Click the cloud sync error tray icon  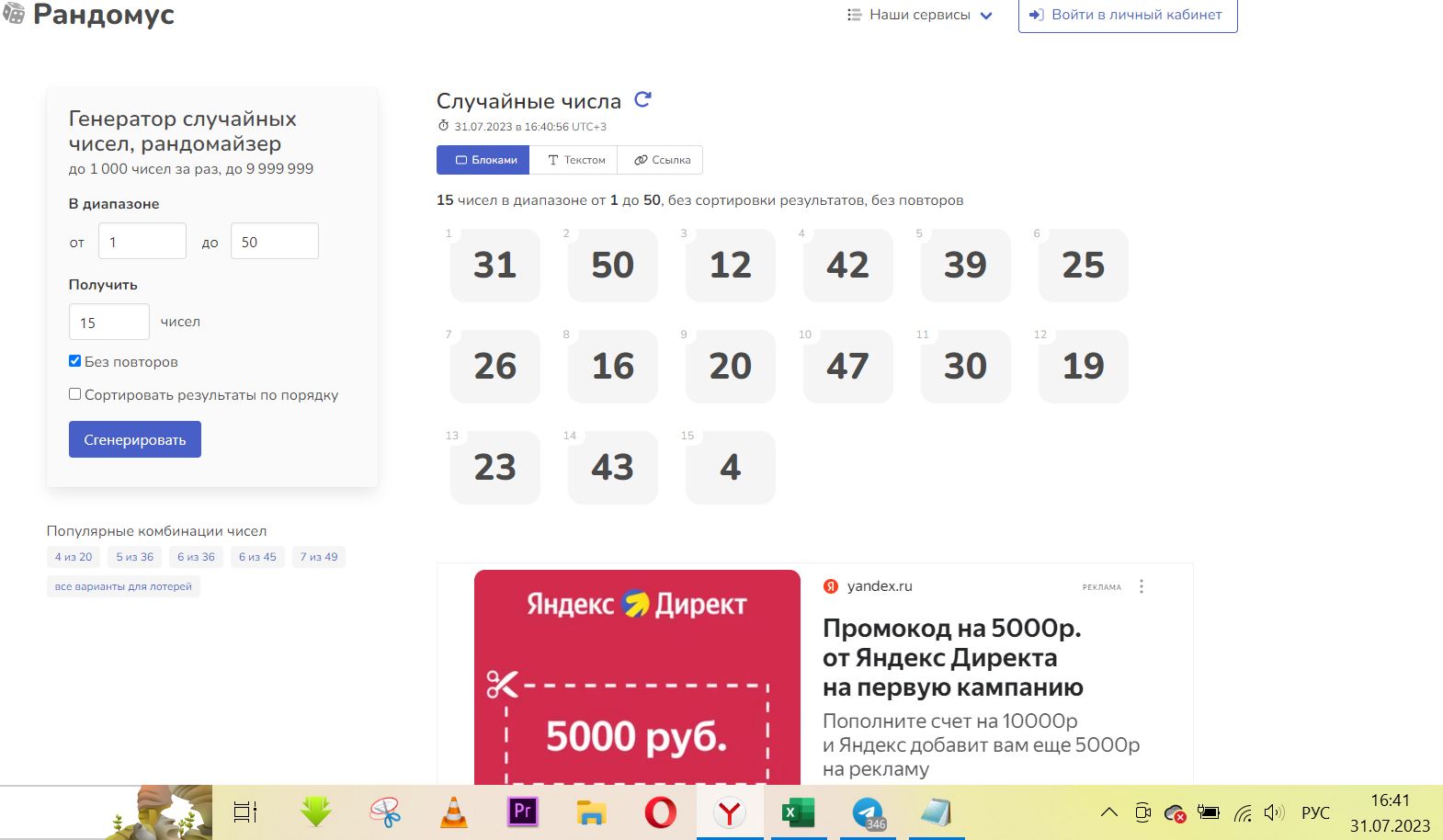pyautogui.click(x=1175, y=813)
